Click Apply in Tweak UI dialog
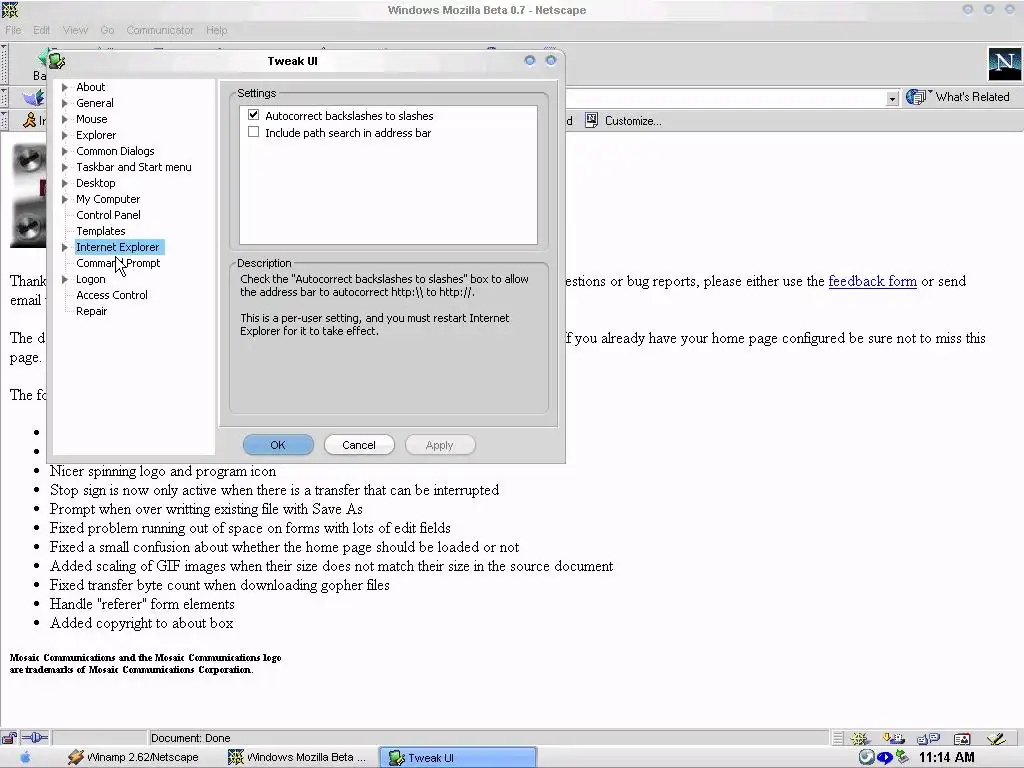Viewport: 1024px width, 768px height. click(440, 445)
